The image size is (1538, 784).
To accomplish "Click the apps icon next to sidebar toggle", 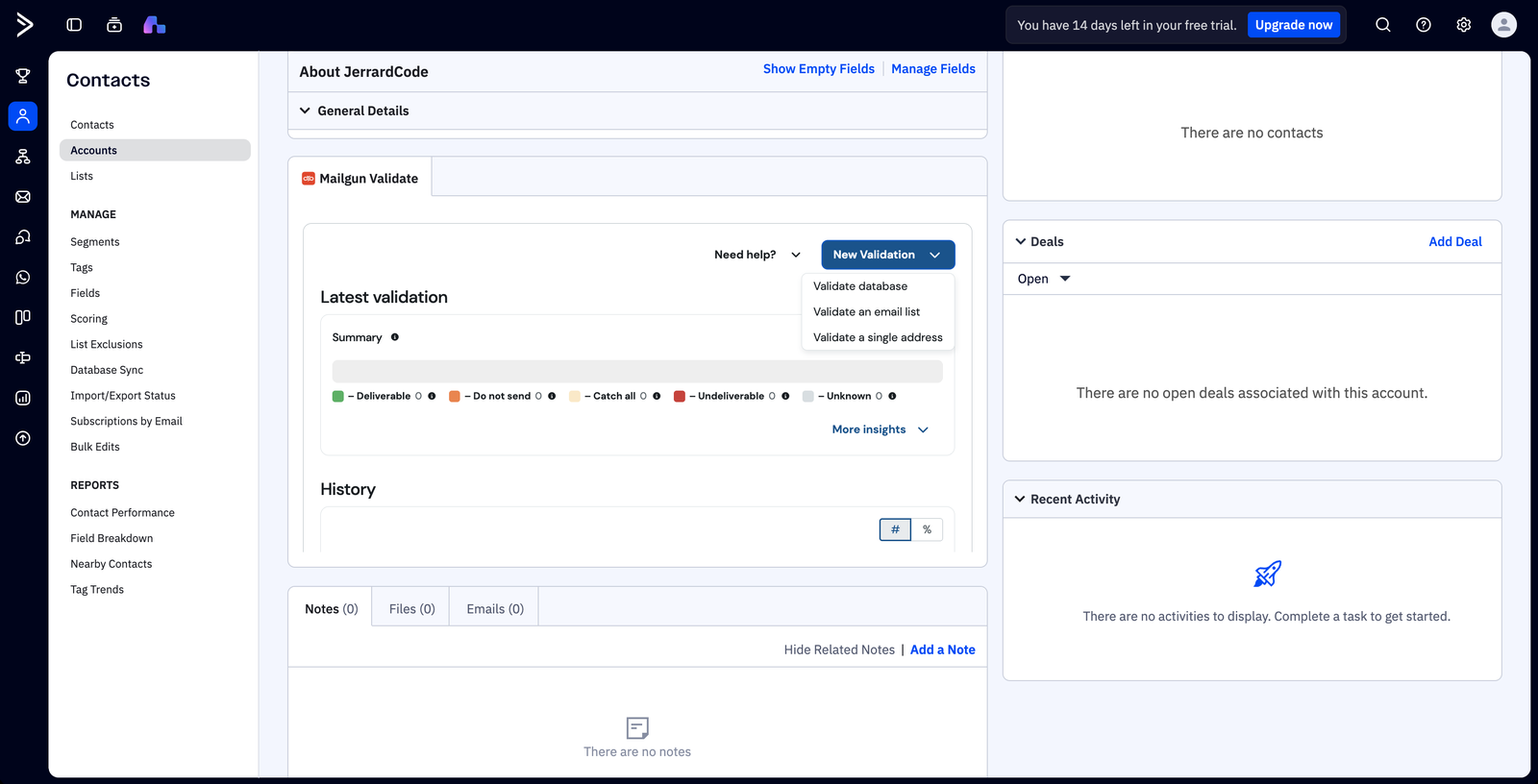I will (x=114, y=25).
